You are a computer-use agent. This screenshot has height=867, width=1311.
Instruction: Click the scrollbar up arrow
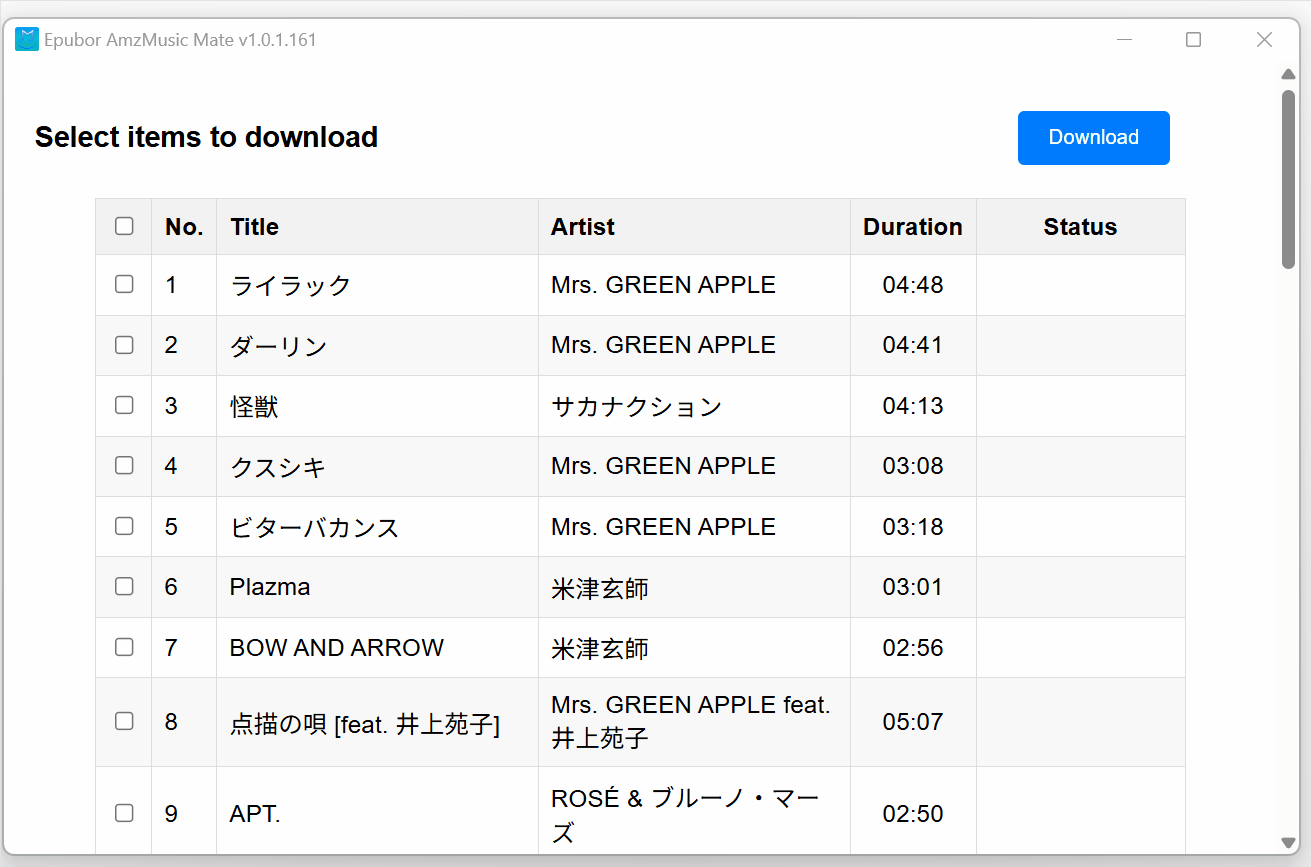tap(1288, 74)
